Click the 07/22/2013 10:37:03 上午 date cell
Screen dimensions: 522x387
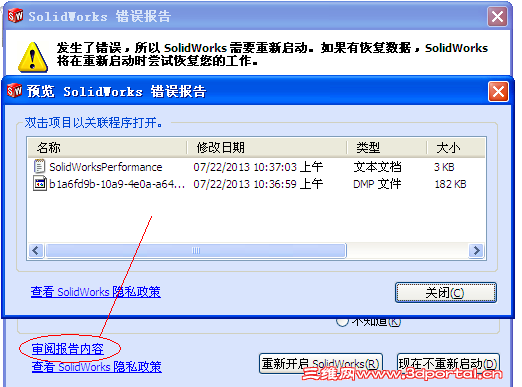click(258, 167)
